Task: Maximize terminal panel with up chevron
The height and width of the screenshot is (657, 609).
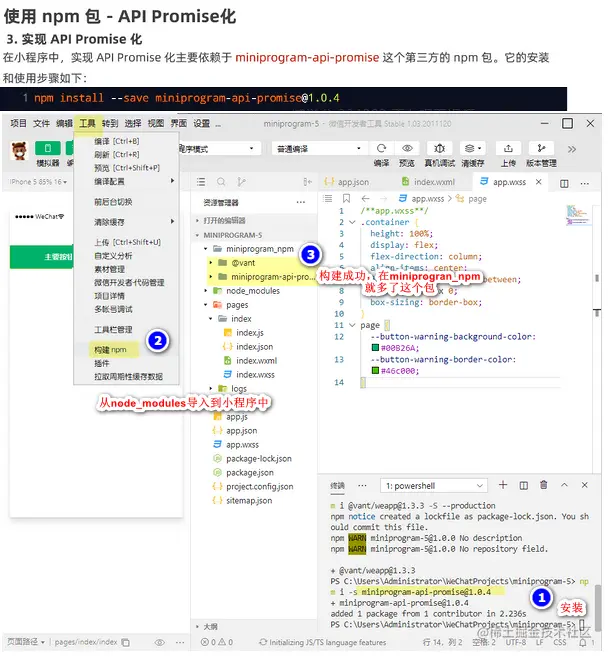Action: (564, 485)
